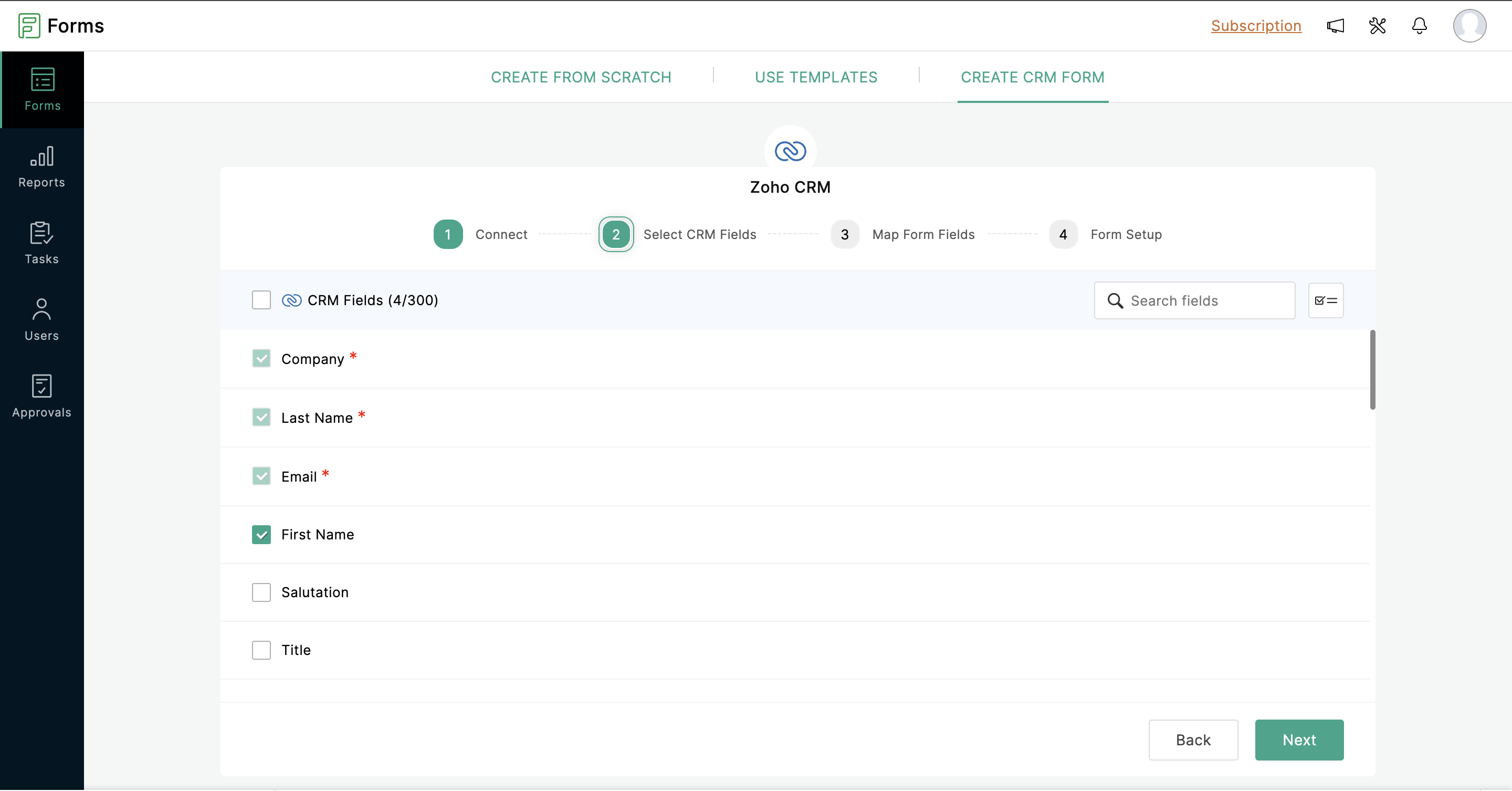The image size is (1512, 791).
Task: Click the fields list scrollbar
Action: click(x=1372, y=370)
